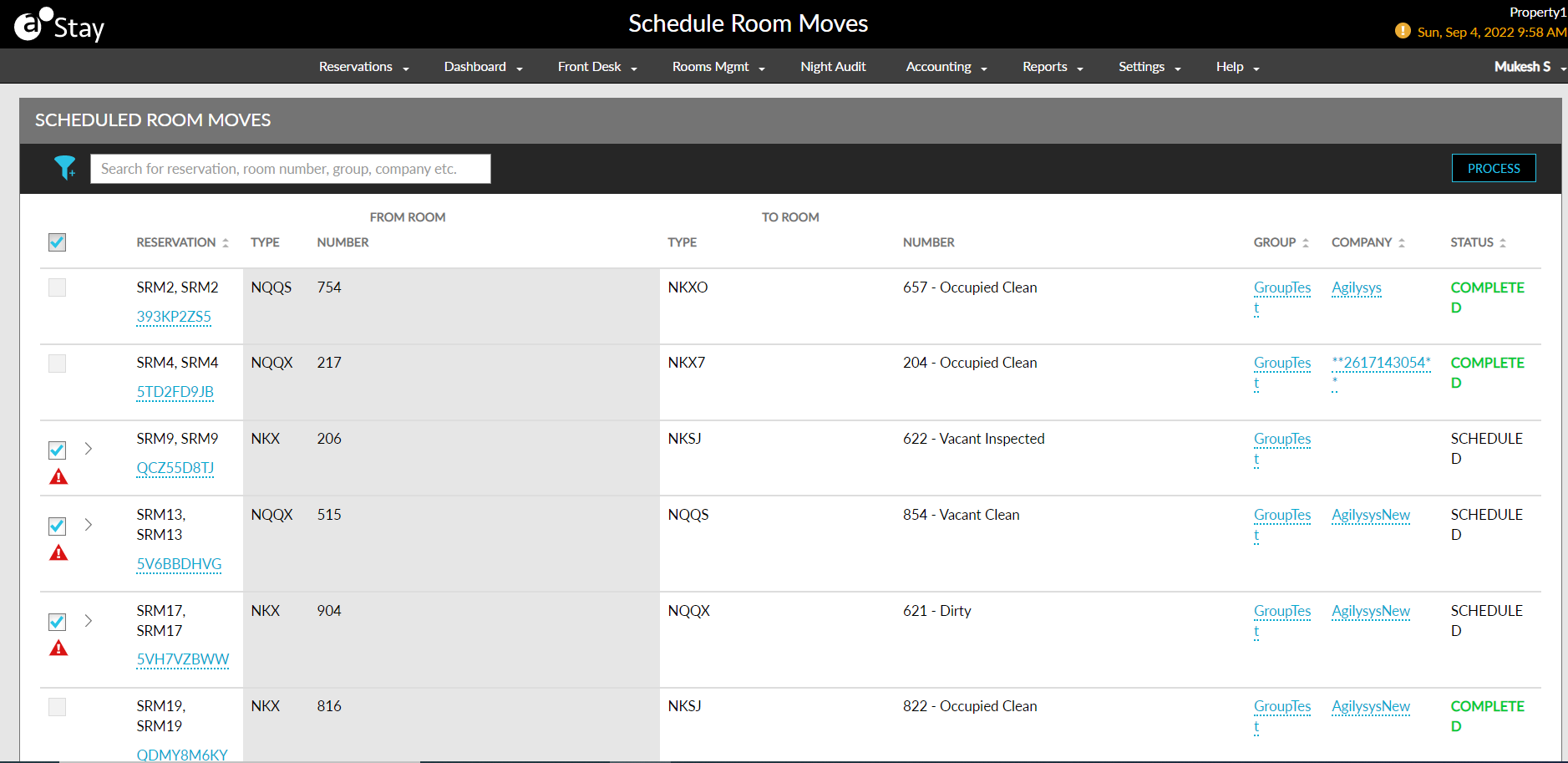Screen dimensions: 1568x763
Task: Sort by the RESERVATION column arrows
Action: click(226, 242)
